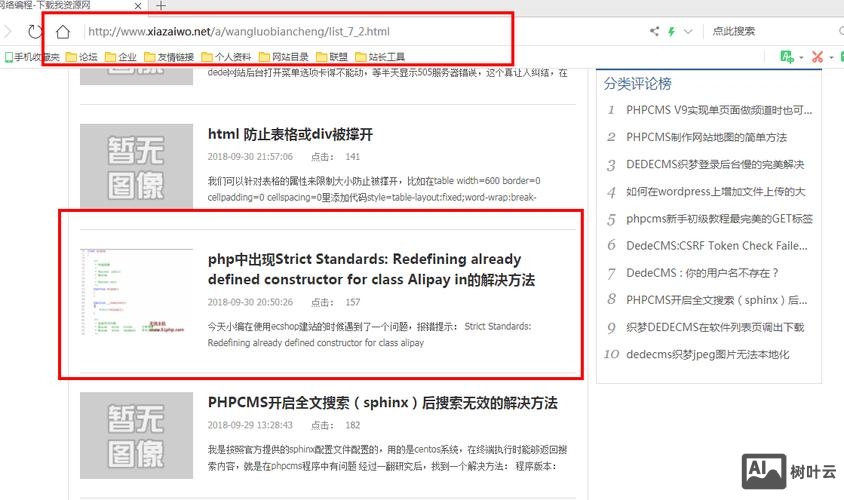
Task: Click the green lightning speed icon
Action: 671,31
